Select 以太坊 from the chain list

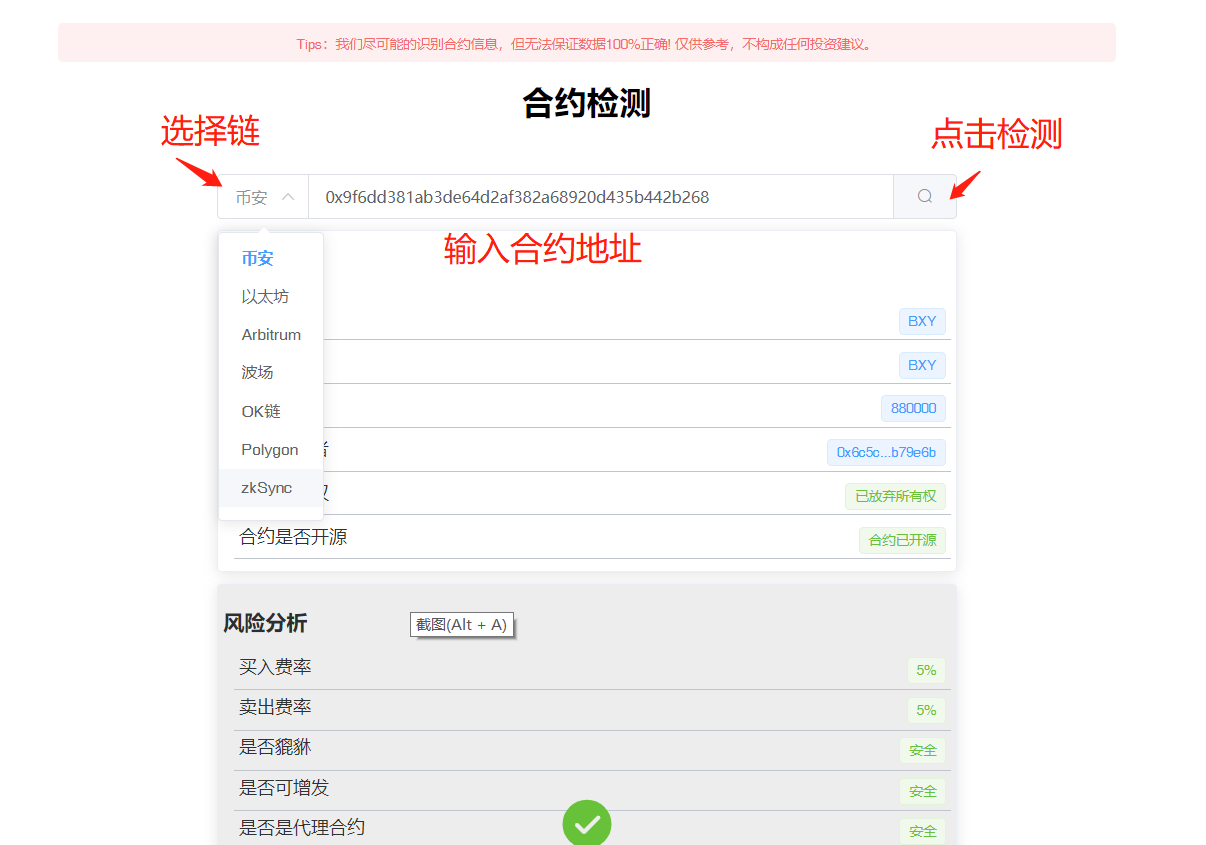tap(265, 297)
